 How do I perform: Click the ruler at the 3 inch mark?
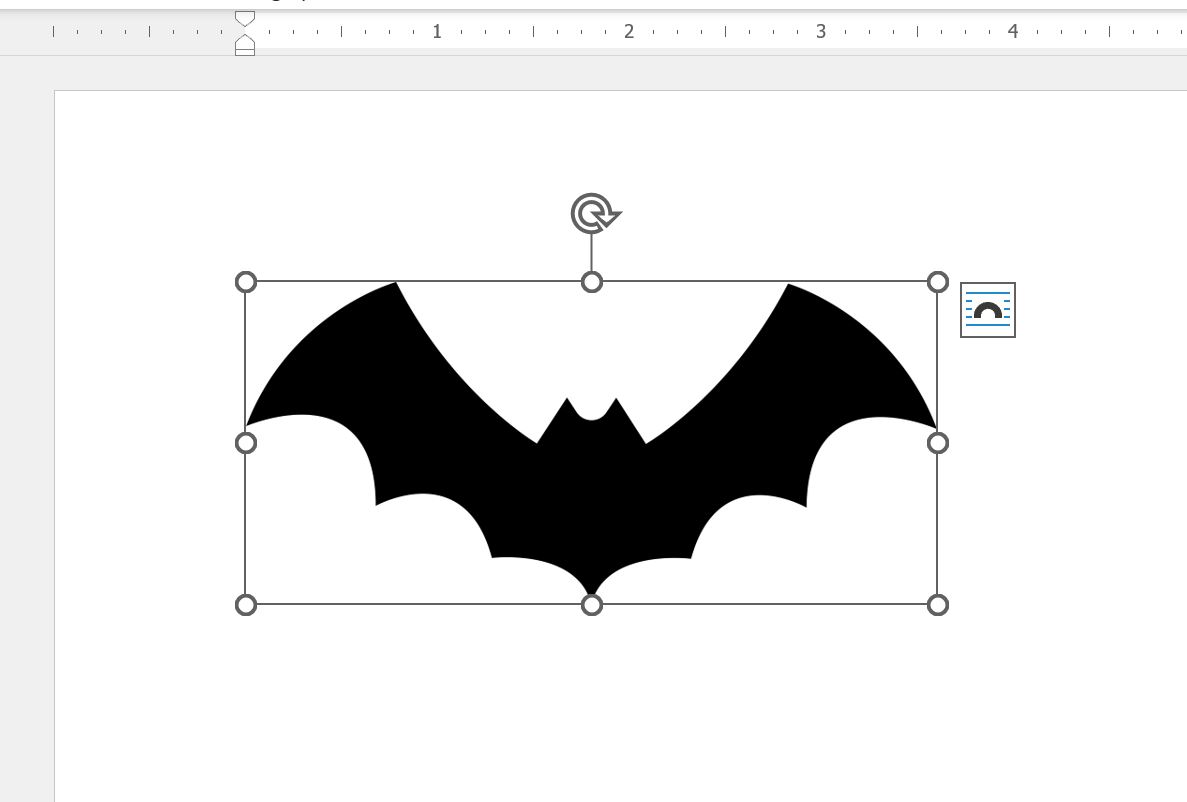coord(821,31)
